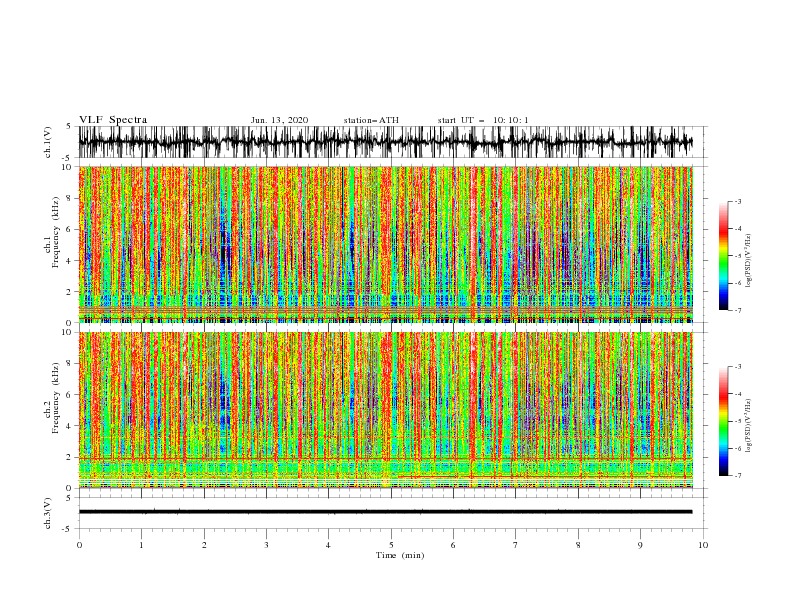Click the ch.1 spectrogram color scale bar
This screenshot has width=792, height=612.
coord(723,256)
